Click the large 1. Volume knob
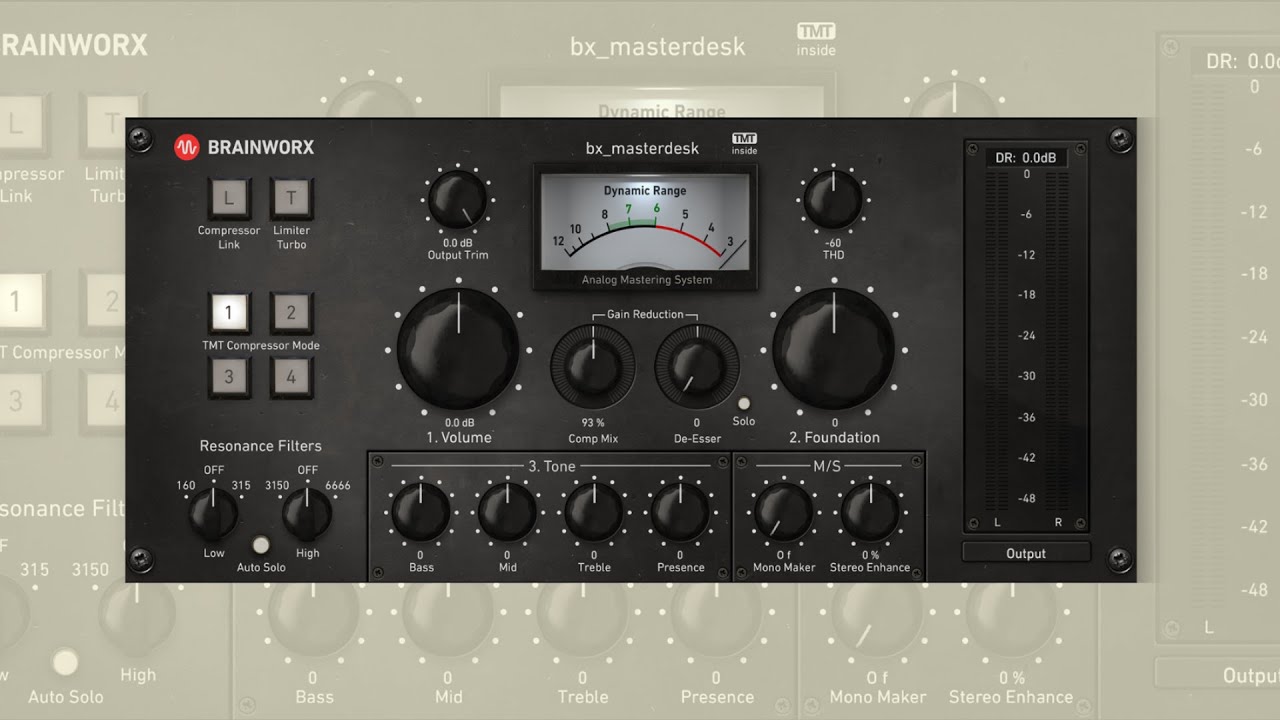This screenshot has height=720, width=1280. point(458,349)
